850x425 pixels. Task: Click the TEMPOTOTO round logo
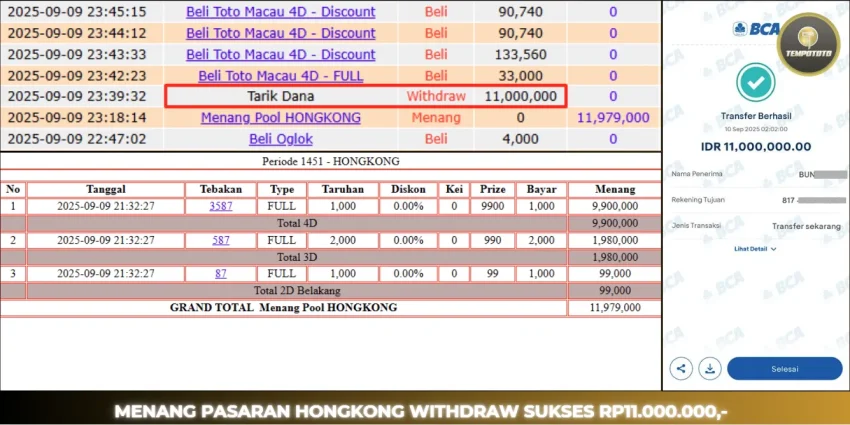(808, 44)
